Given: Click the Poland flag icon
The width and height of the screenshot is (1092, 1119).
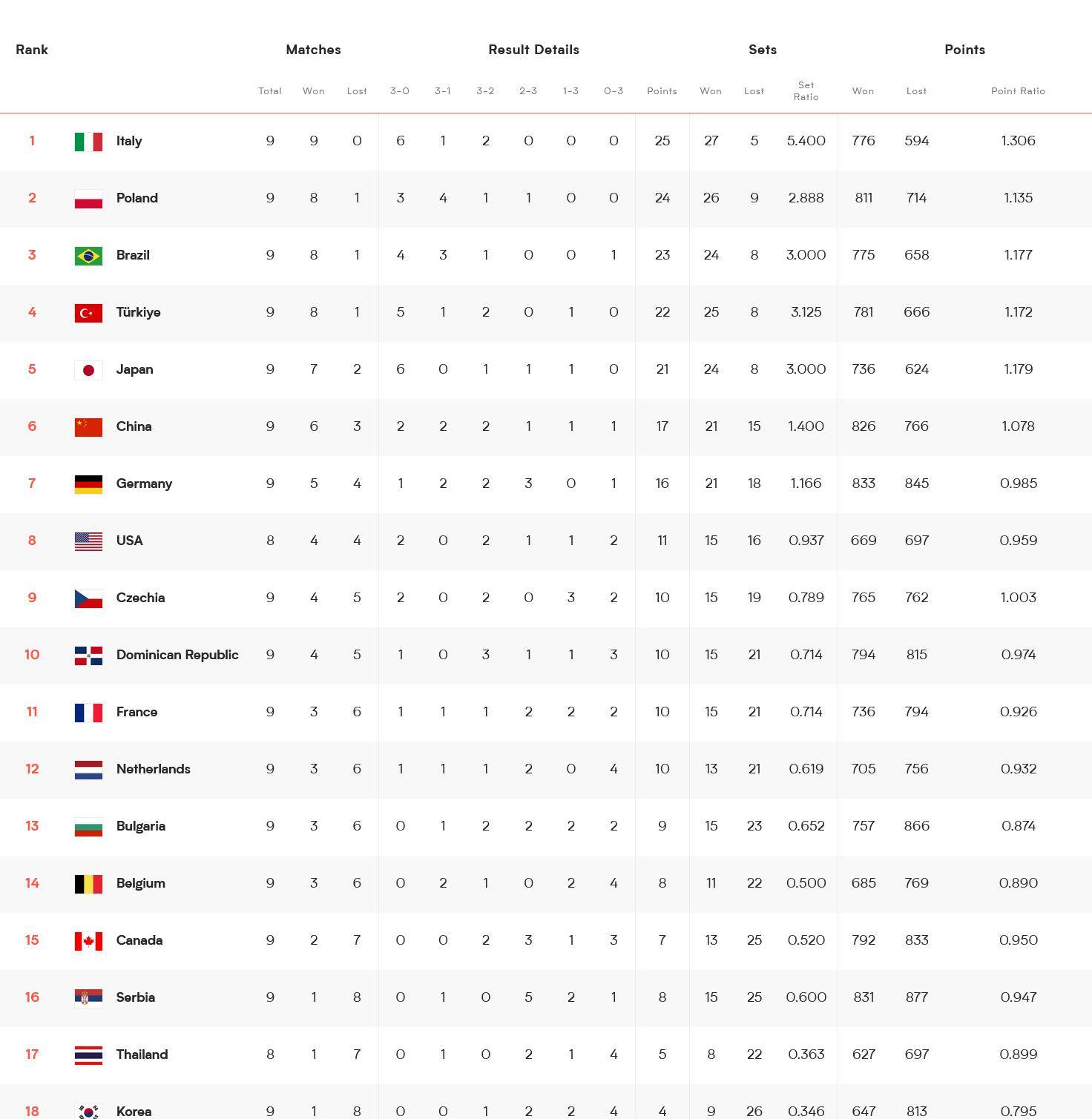Looking at the screenshot, I should [88, 198].
